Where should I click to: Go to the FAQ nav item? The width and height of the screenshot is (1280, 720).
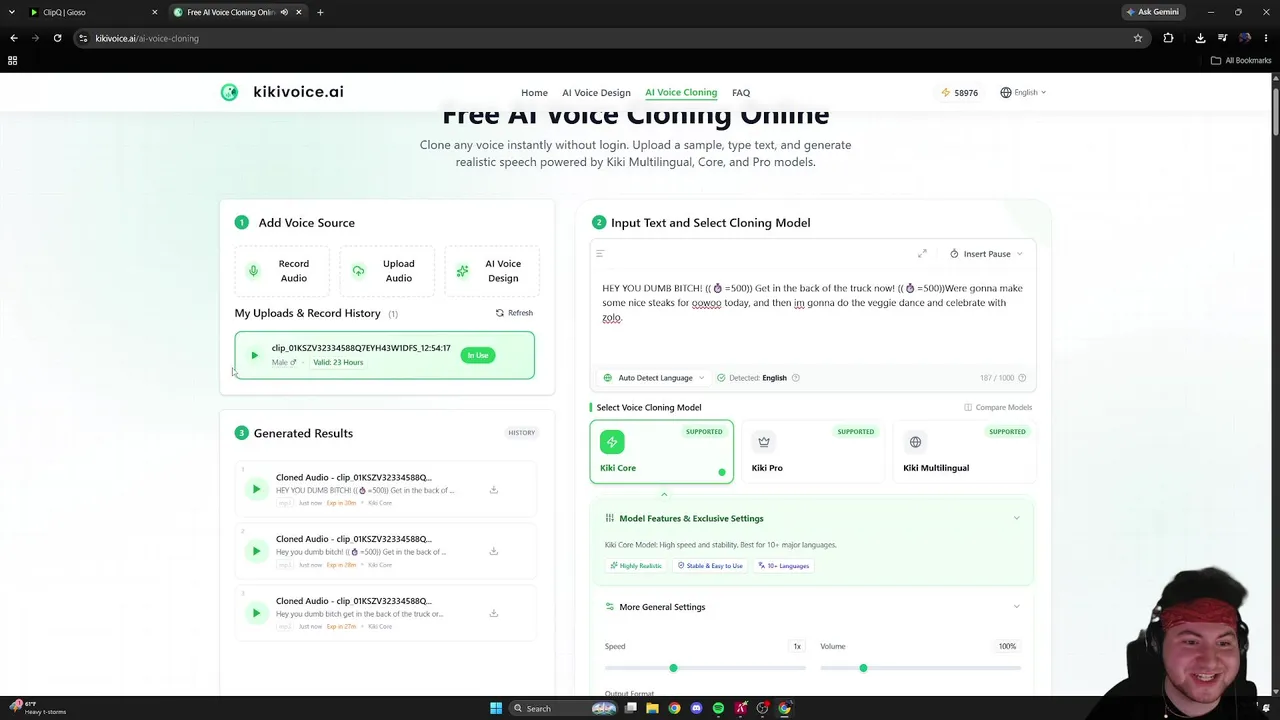[741, 93]
